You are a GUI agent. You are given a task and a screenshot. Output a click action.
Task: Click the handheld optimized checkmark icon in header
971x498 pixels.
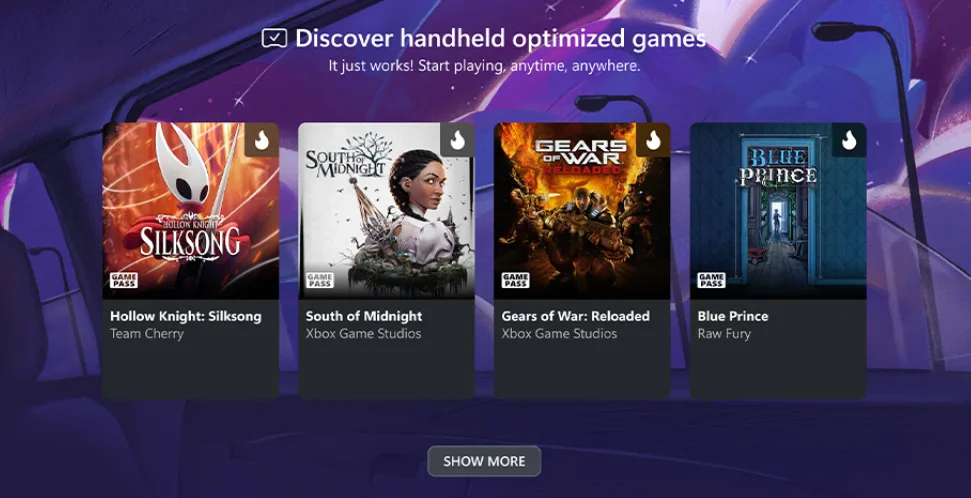[274, 38]
